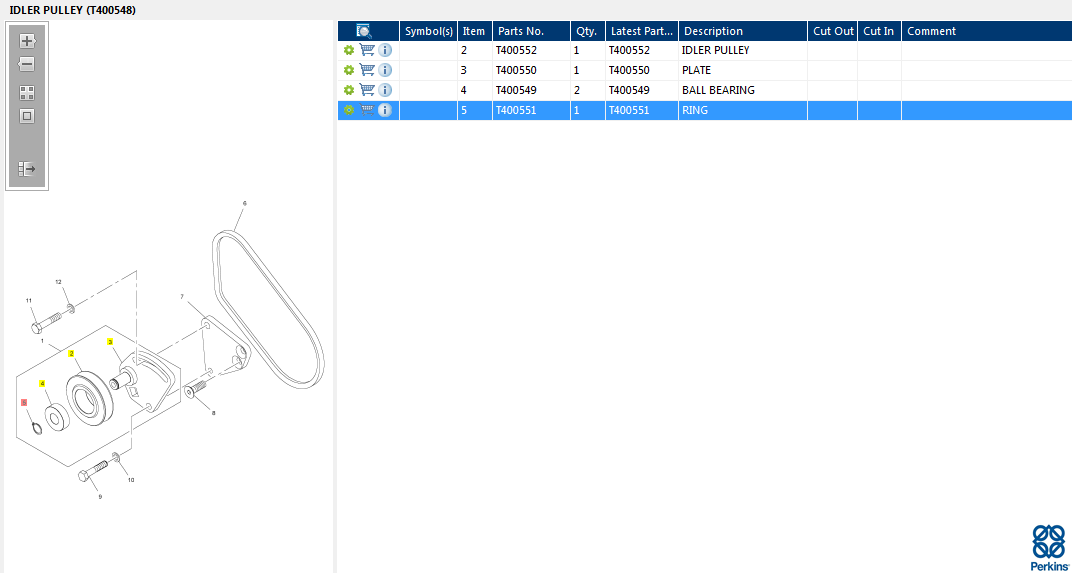Click green gear icon for IDLER PULLEY row
This screenshot has width=1072, height=573.
(x=349, y=51)
